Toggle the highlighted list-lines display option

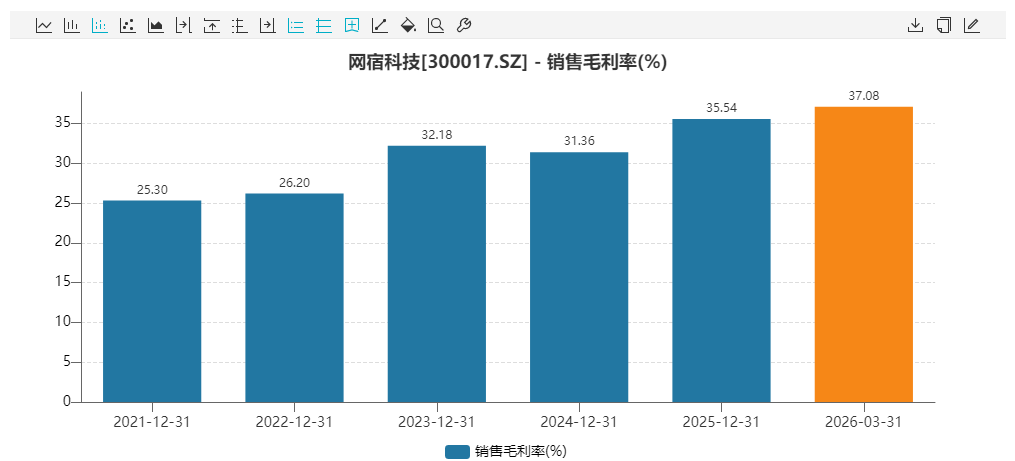click(x=296, y=25)
